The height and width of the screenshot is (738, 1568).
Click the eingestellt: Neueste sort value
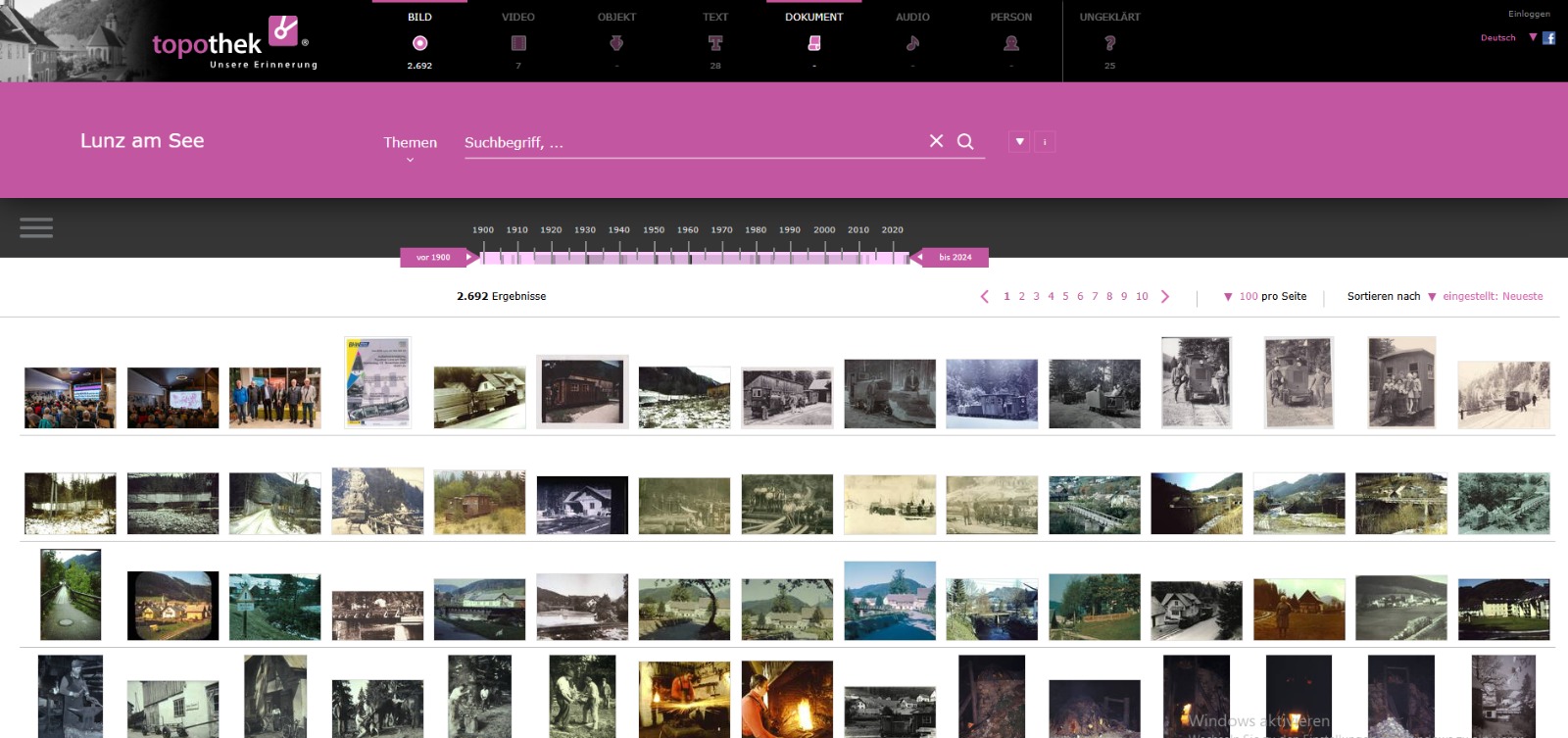(1493, 296)
